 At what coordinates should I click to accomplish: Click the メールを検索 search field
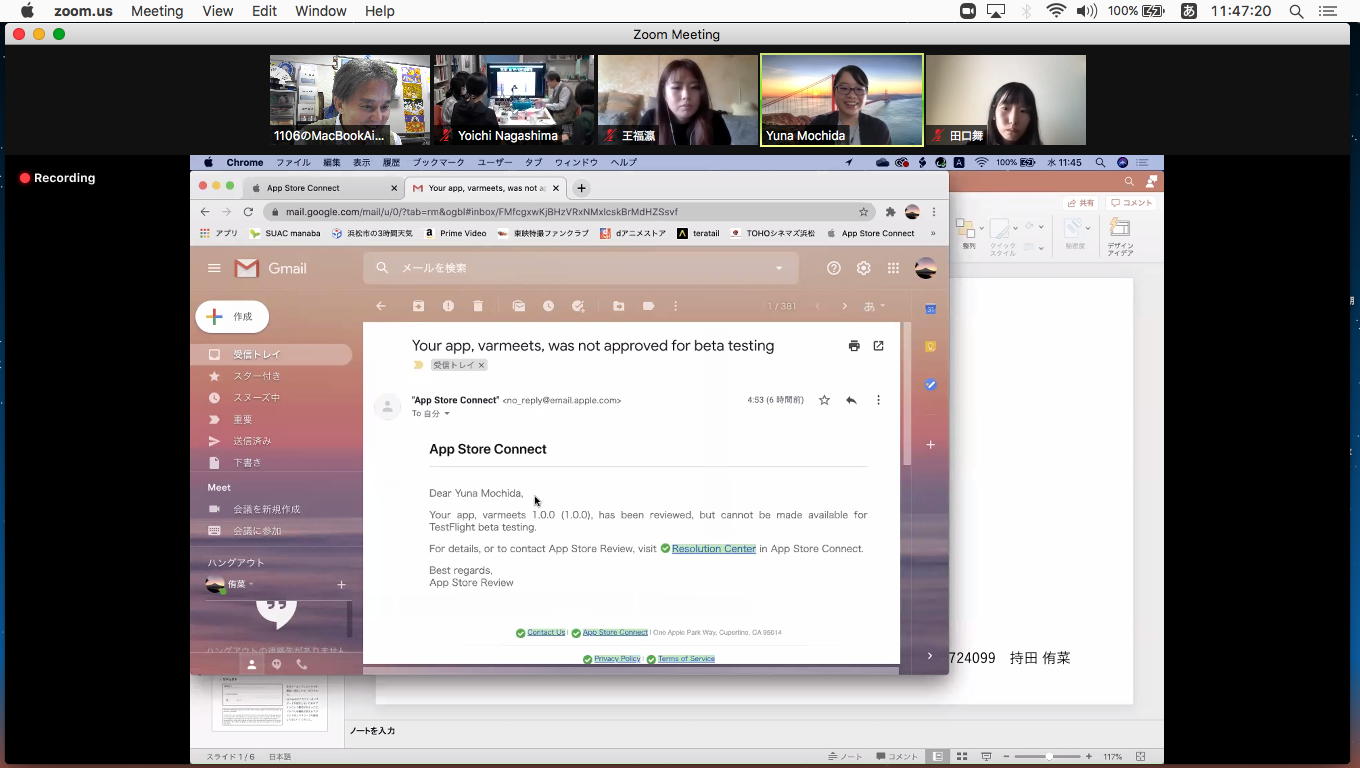[x=580, y=268]
